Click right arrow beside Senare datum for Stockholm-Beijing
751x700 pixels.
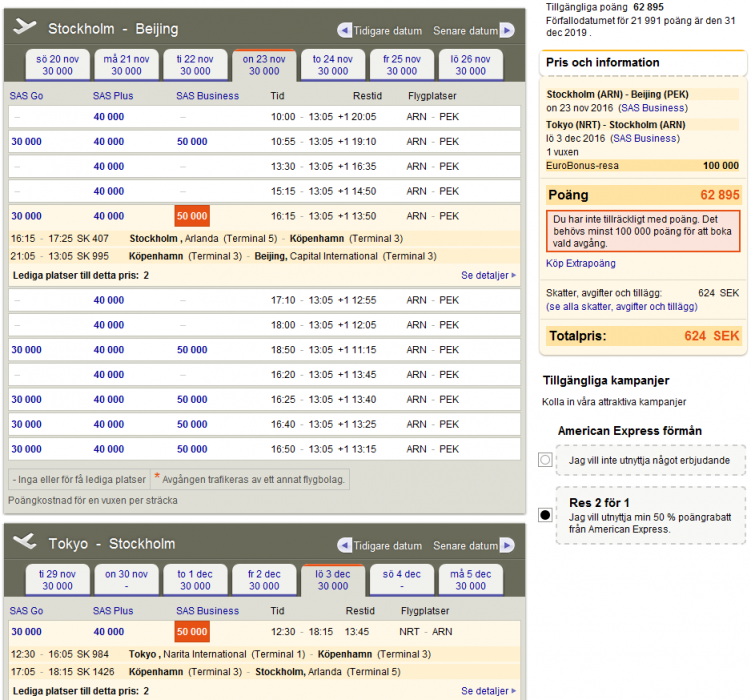pyautogui.click(x=507, y=30)
